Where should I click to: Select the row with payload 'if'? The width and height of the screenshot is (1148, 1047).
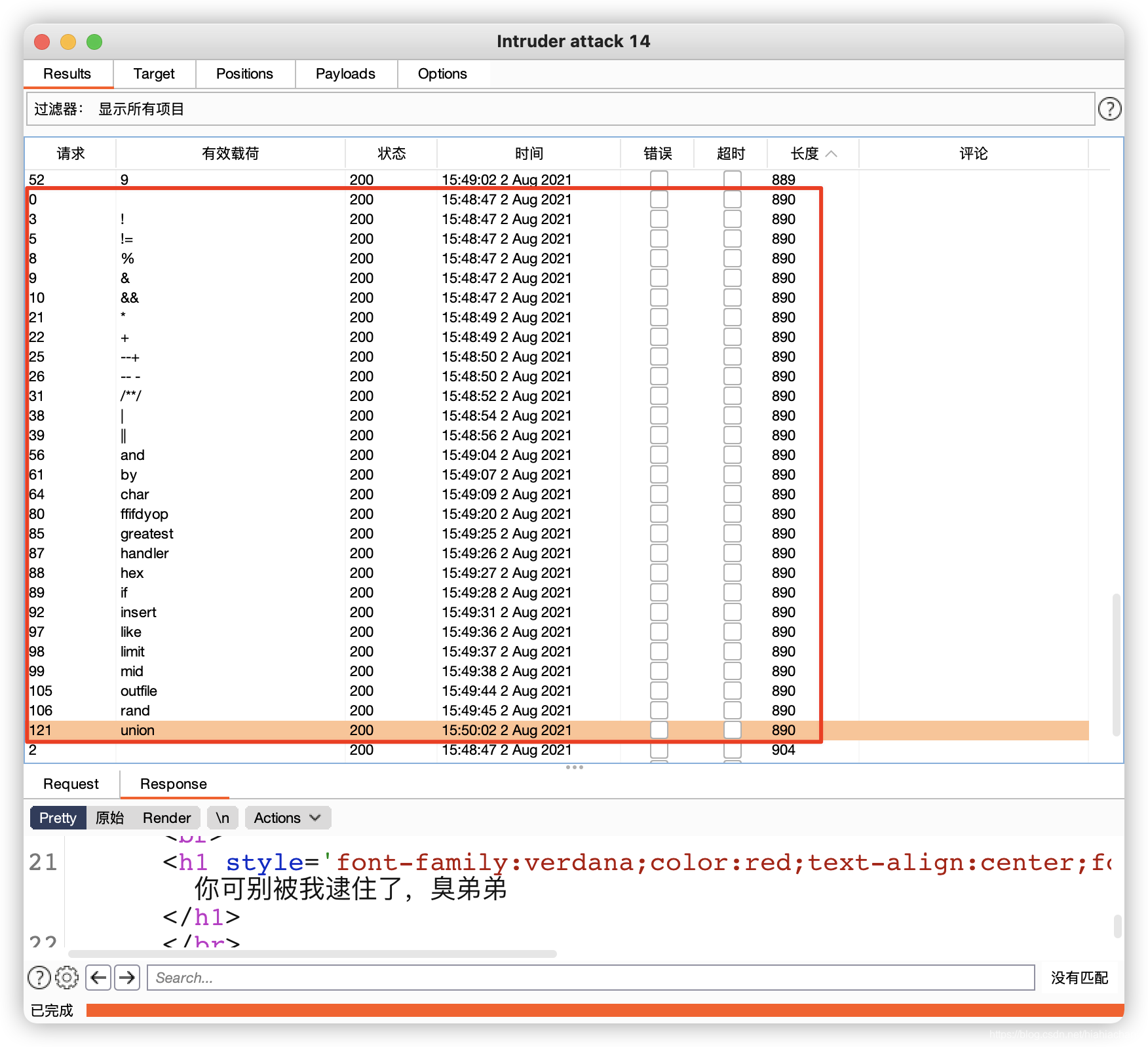pyautogui.click(x=558, y=592)
